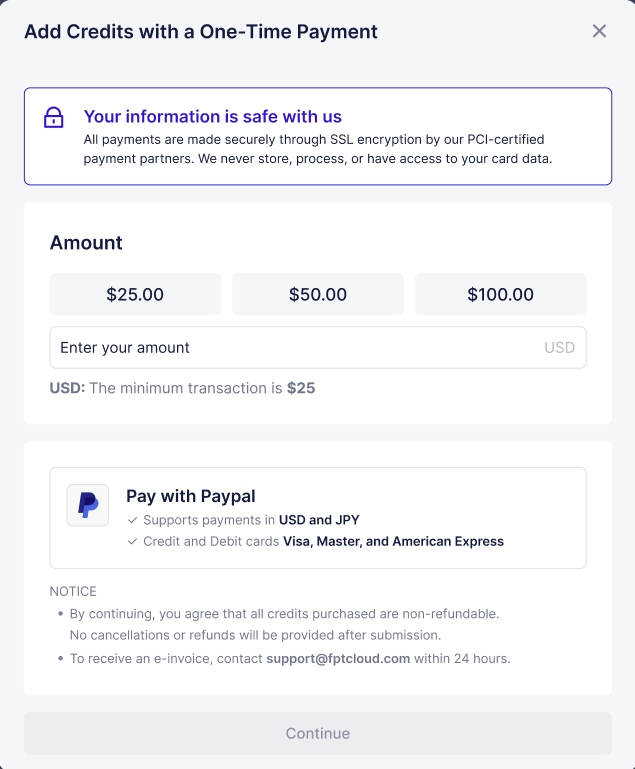This screenshot has height=769, width=635.
Task: Click the 'Your information is safe with us' heading
Action: click(x=213, y=117)
